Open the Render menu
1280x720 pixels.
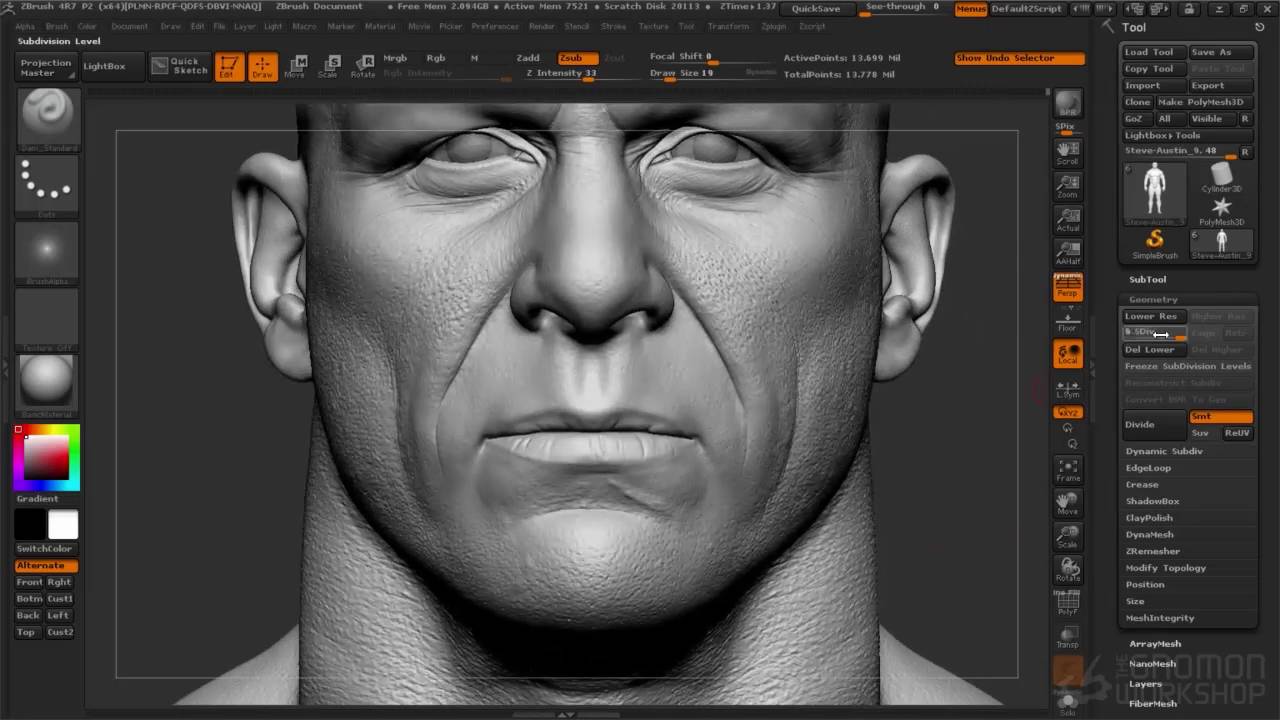point(542,26)
